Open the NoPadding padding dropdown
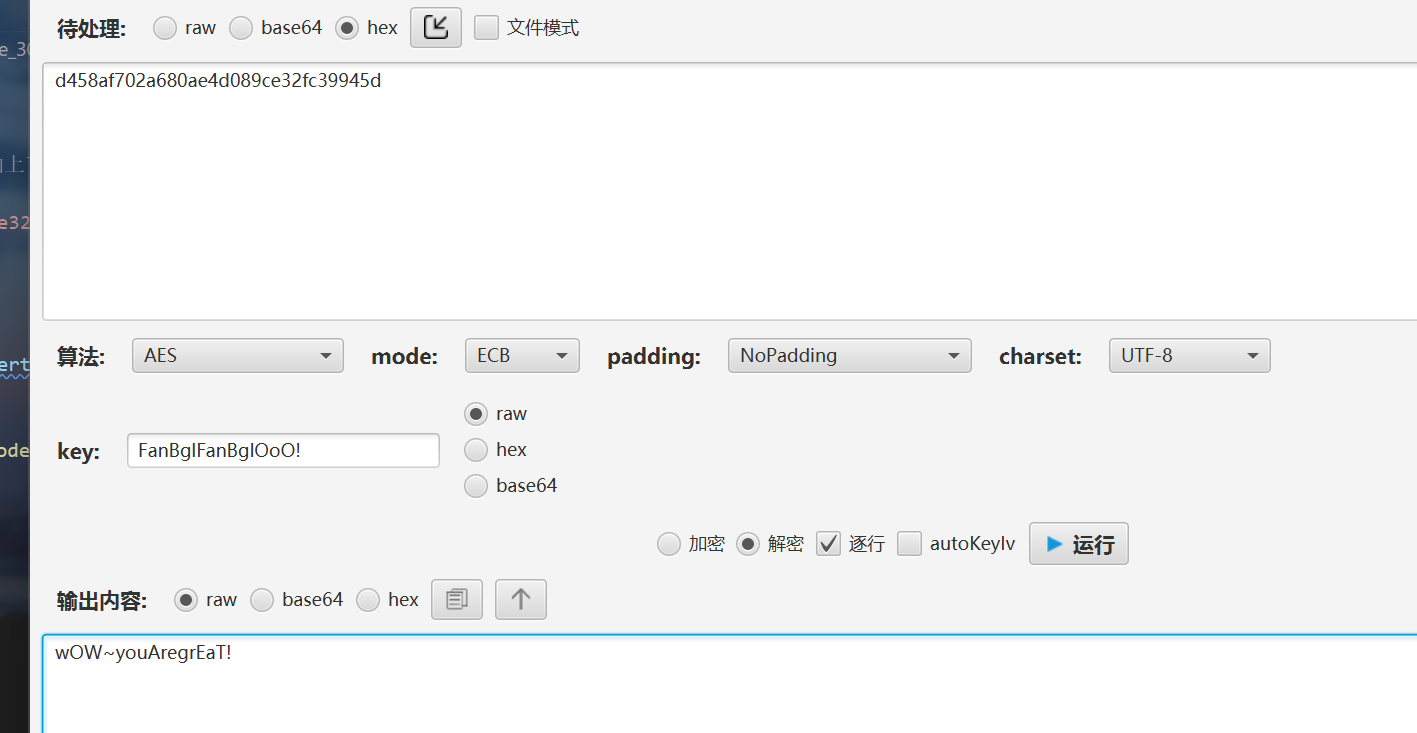The image size is (1417, 733). coord(849,356)
